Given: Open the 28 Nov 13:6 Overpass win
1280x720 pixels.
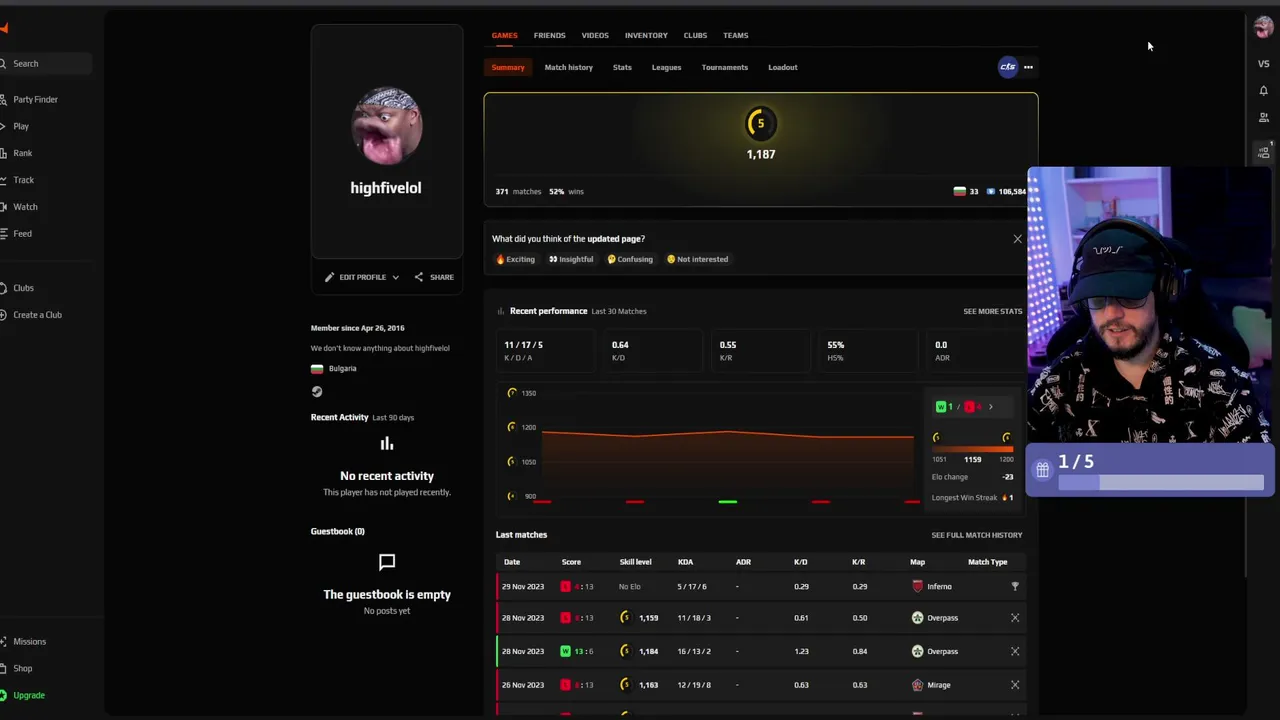Looking at the screenshot, I should [760, 652].
